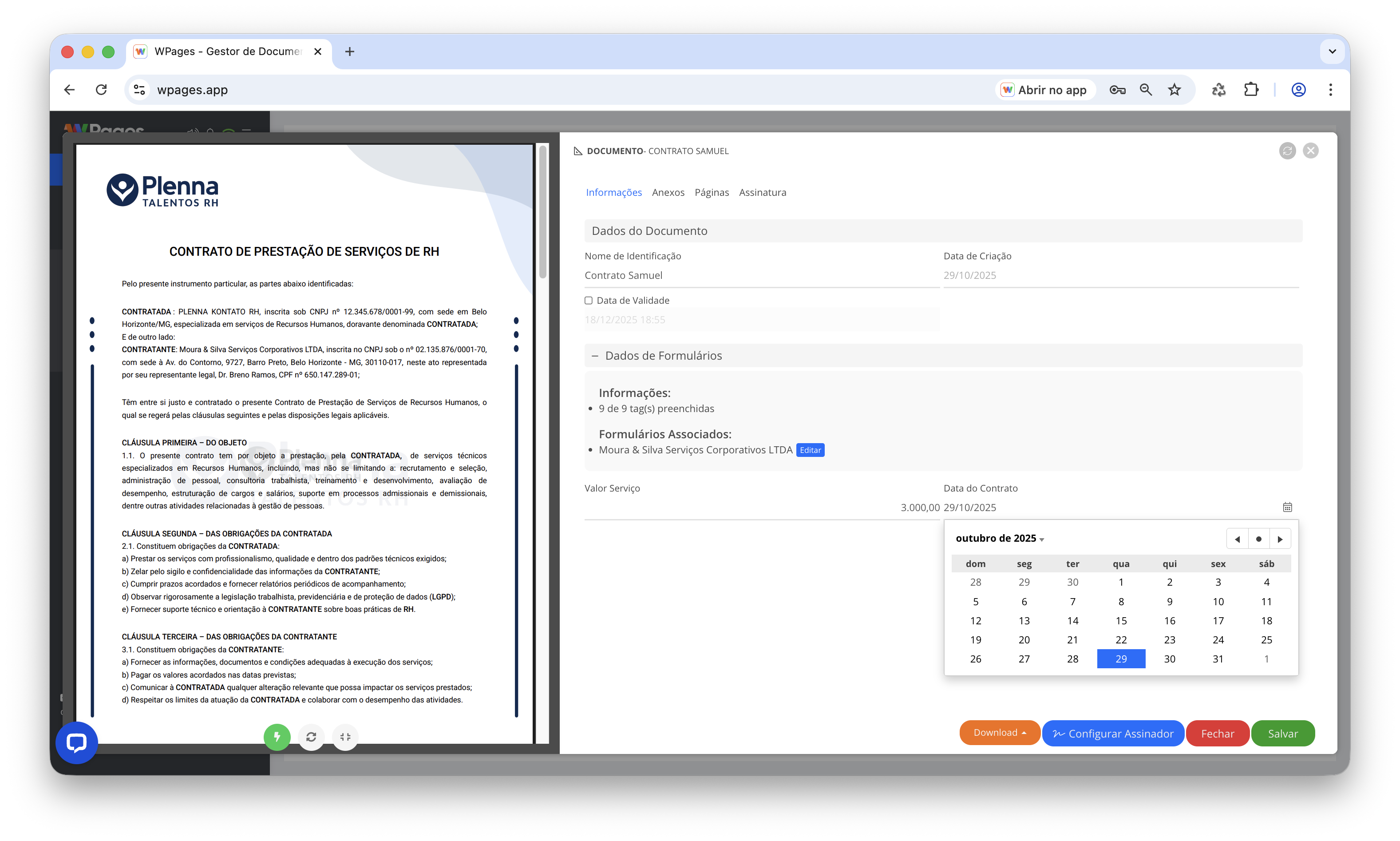Switch to the Anexos tab
The height and width of the screenshot is (841, 1400).
pos(668,192)
